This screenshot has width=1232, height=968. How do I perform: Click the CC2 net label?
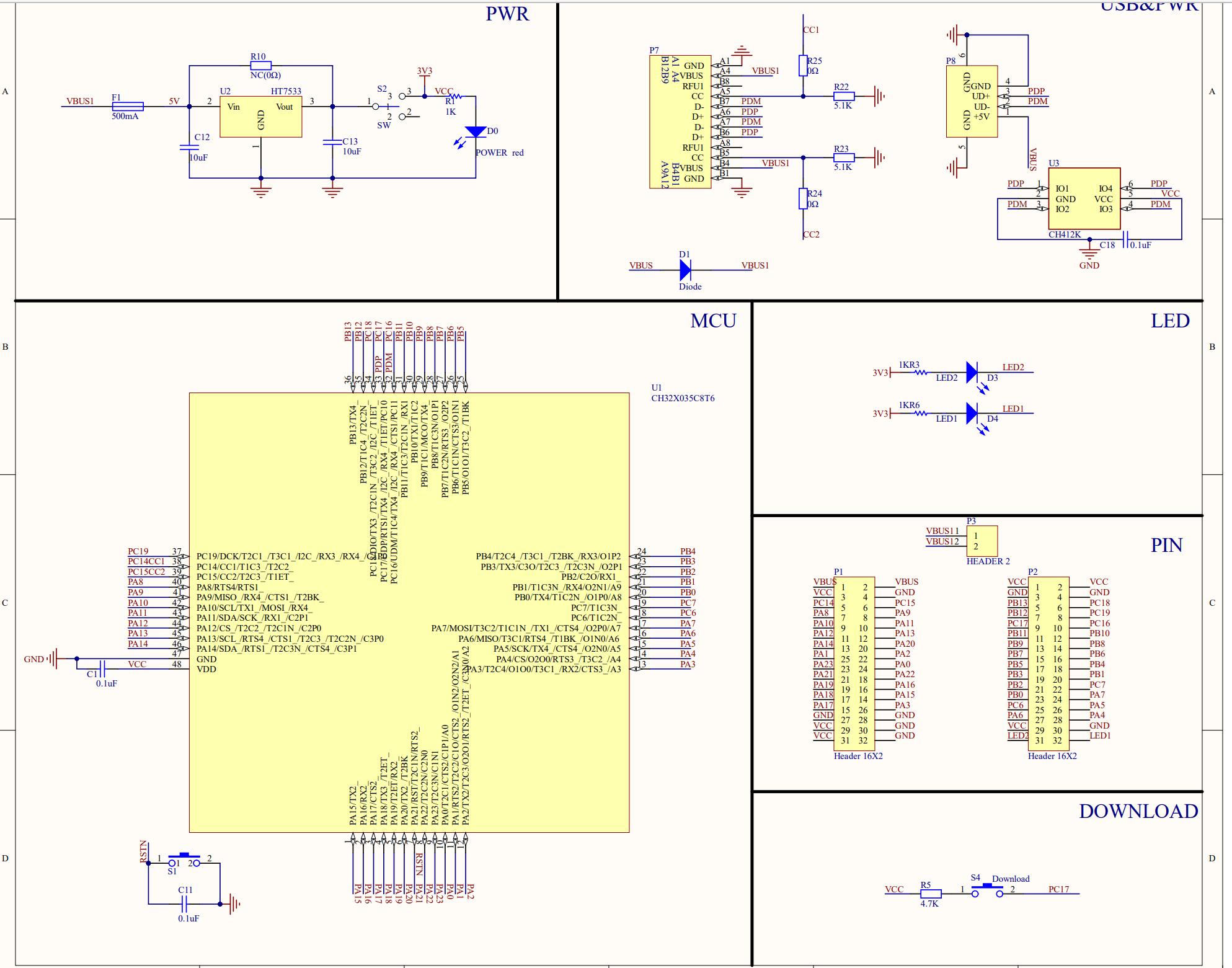coord(811,234)
